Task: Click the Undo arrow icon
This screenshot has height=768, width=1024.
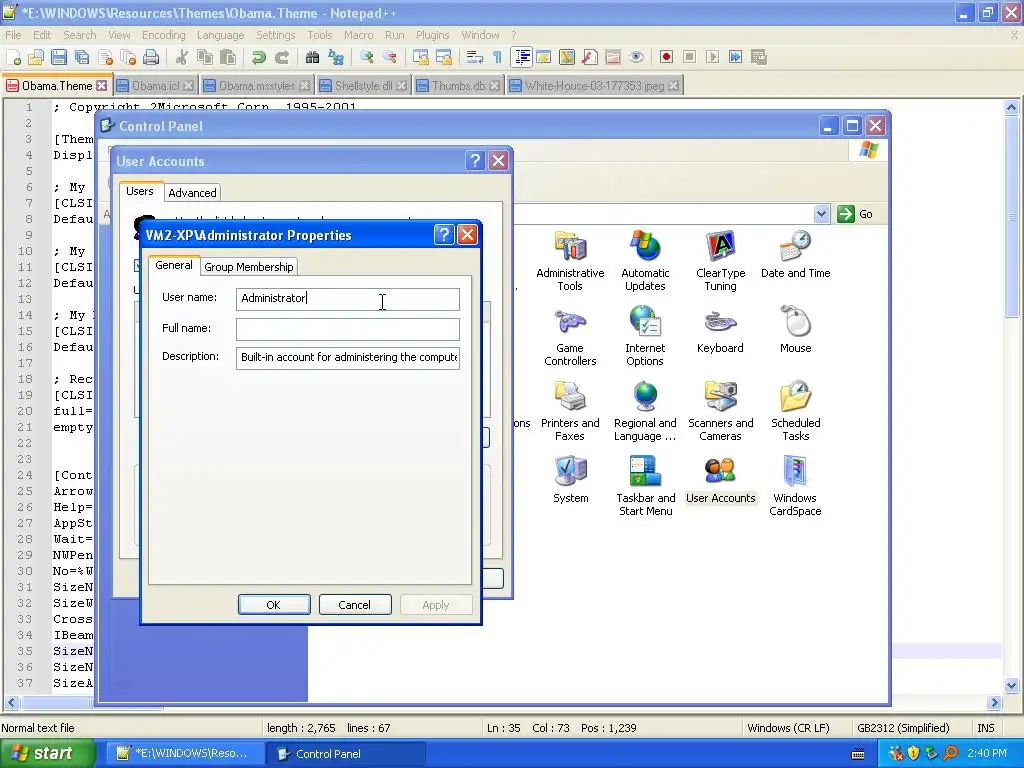Action: [x=259, y=57]
